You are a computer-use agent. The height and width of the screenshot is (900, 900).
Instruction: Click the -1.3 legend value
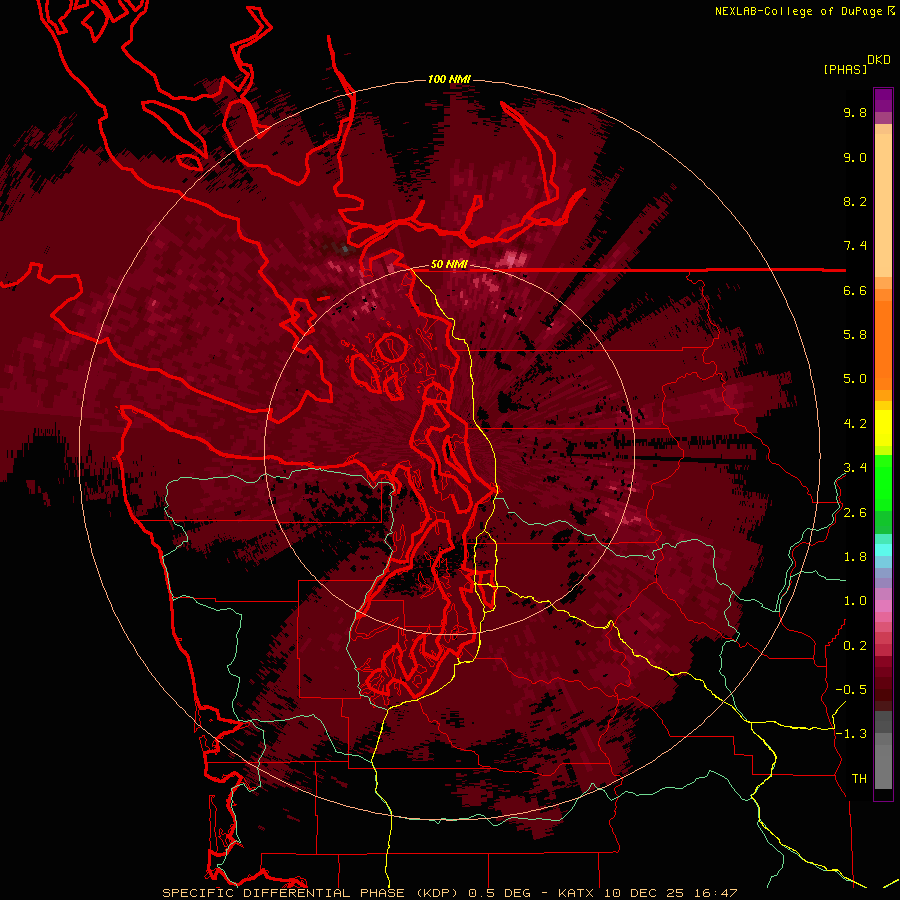pyautogui.click(x=851, y=734)
